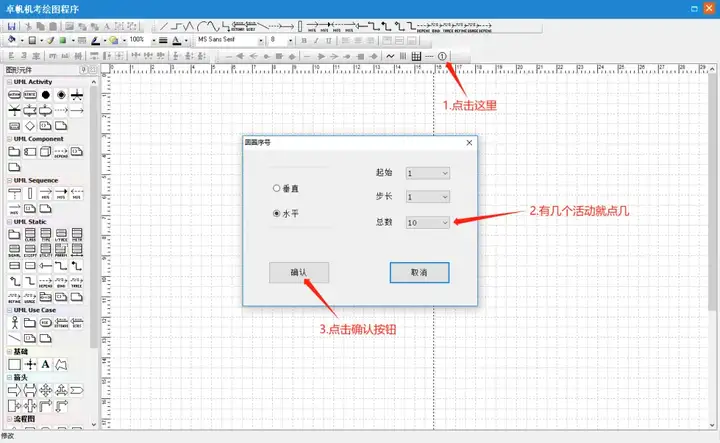This screenshot has width=720, height=443.
Task: Pick the diamond decision shape in UML Activity
Action: click(30, 126)
